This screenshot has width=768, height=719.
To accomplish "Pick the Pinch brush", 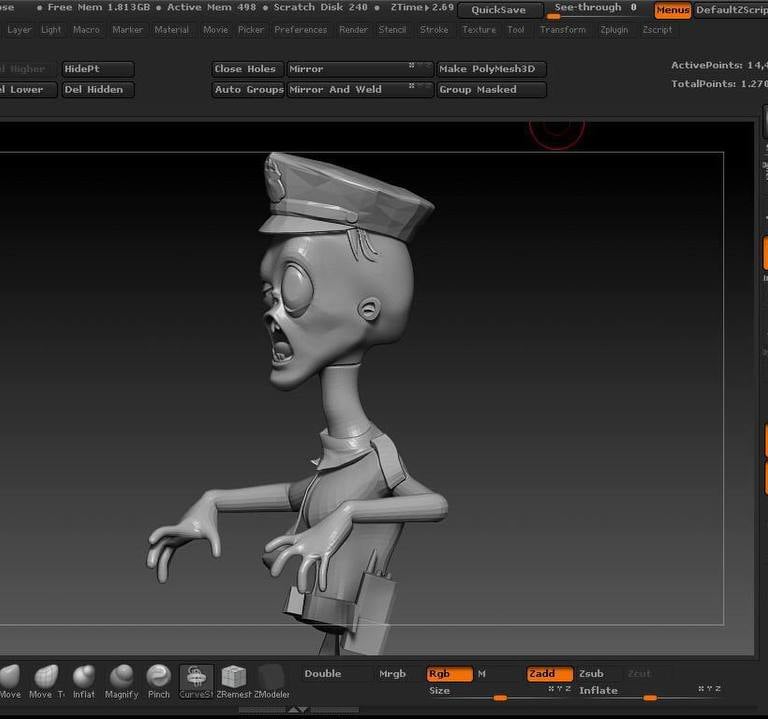I will tap(158, 677).
